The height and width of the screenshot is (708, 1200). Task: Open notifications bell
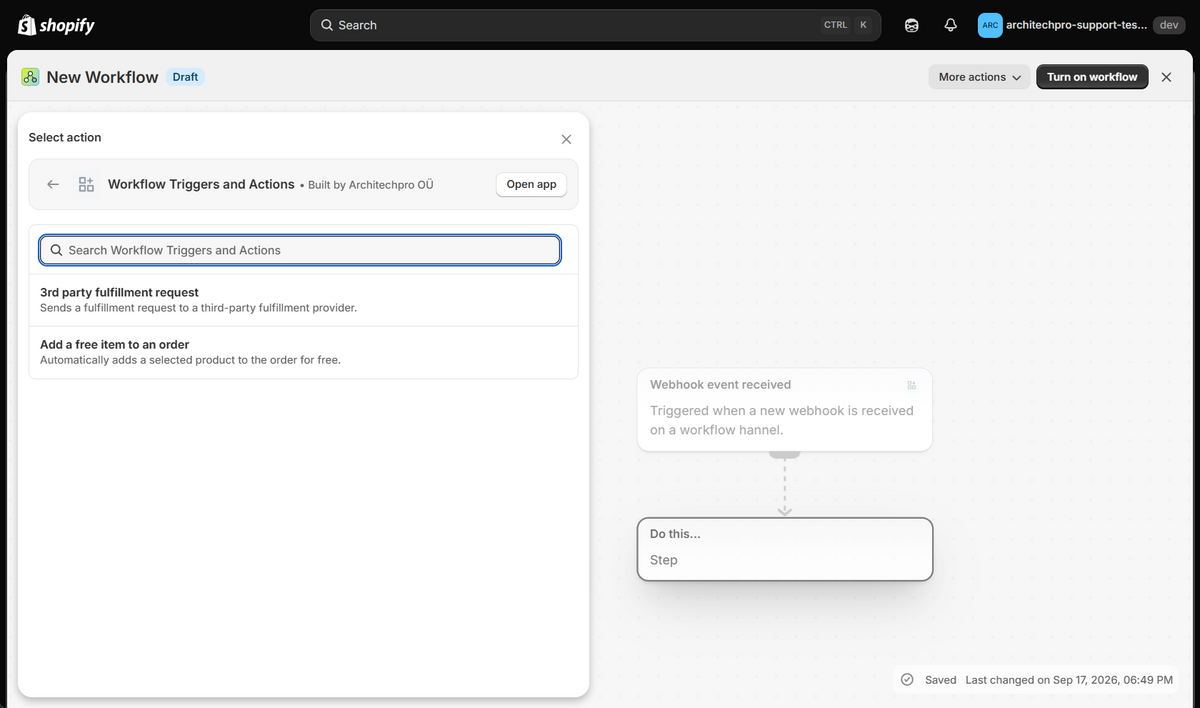click(950, 25)
